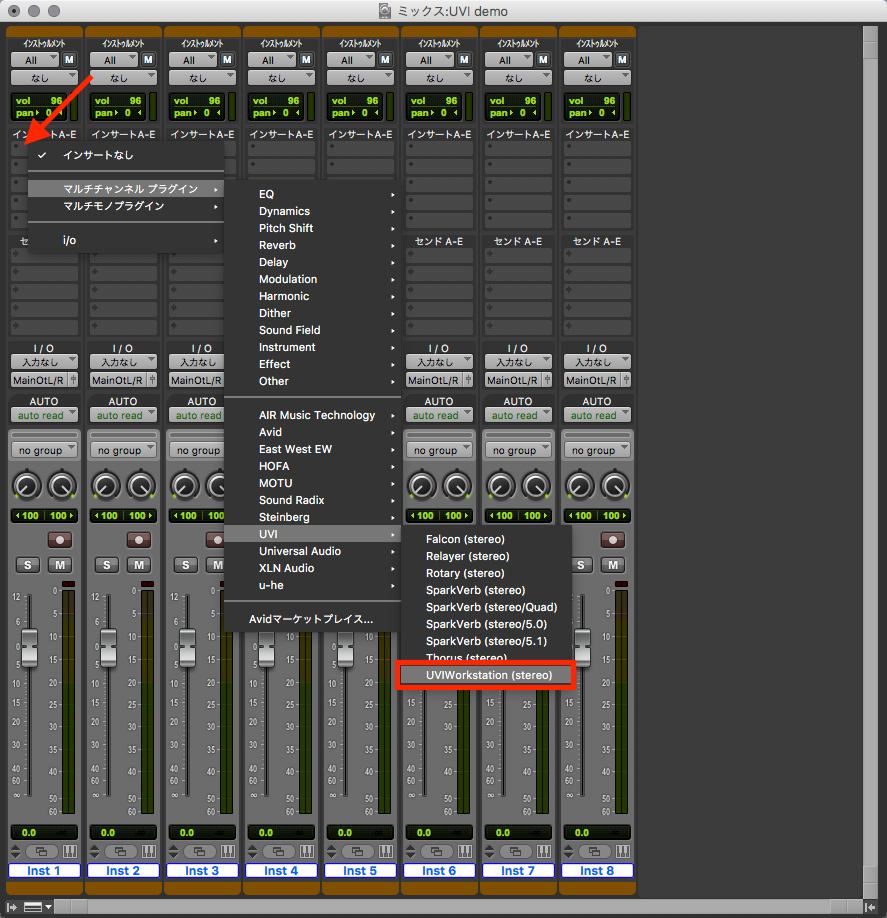Viewport: 887px width, 918px height.
Task: Select UVIWorkstation (stereo) from the UVI submenu
Action: click(486, 675)
